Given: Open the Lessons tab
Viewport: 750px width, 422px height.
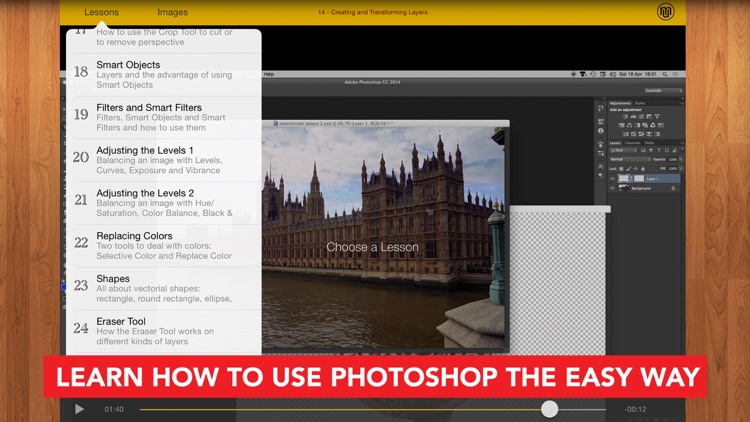Looking at the screenshot, I should (101, 12).
